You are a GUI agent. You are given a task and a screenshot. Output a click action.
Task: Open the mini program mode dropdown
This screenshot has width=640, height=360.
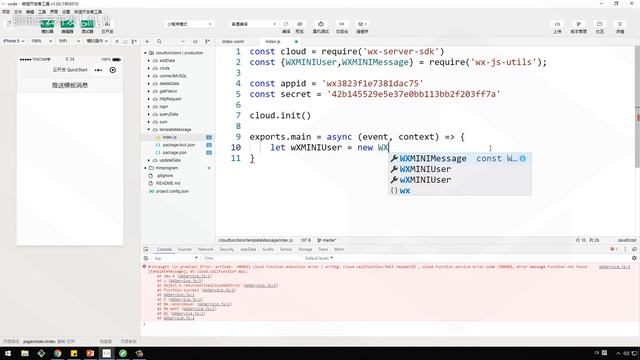pos(189,24)
